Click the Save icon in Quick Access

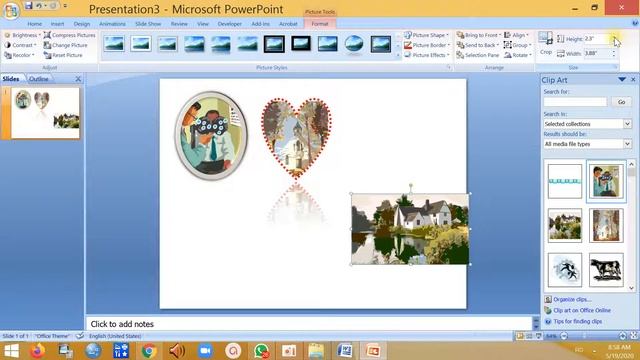tap(28, 5)
